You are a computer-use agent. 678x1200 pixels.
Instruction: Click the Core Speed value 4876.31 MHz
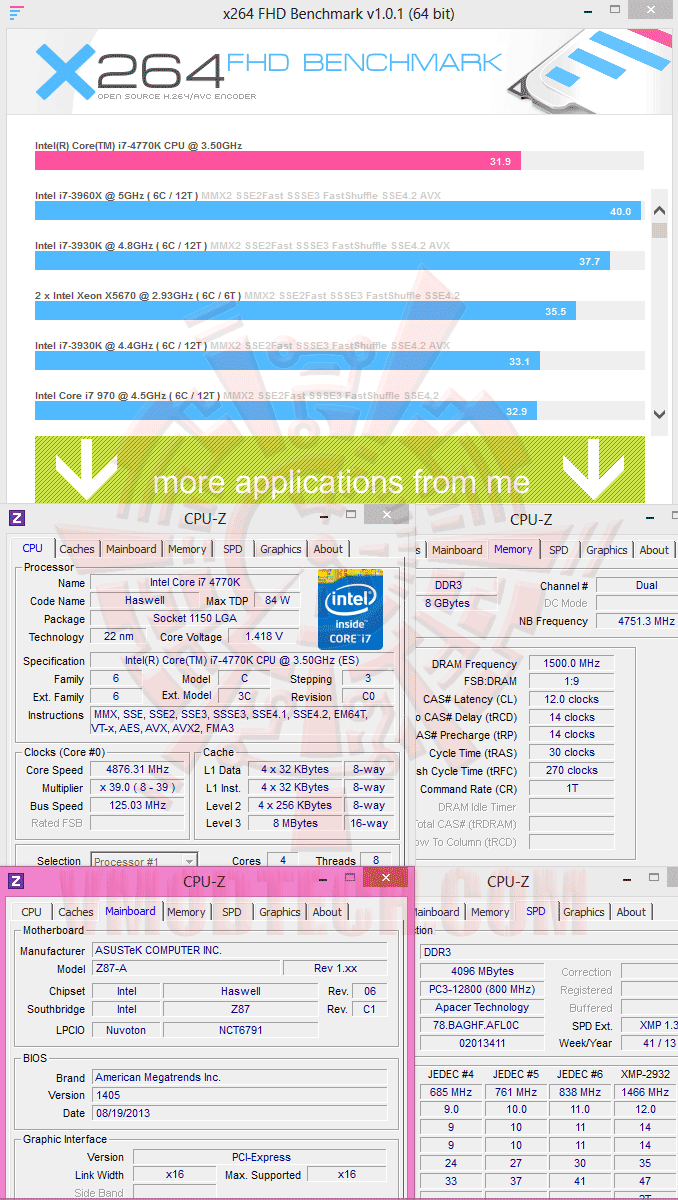(x=137, y=770)
